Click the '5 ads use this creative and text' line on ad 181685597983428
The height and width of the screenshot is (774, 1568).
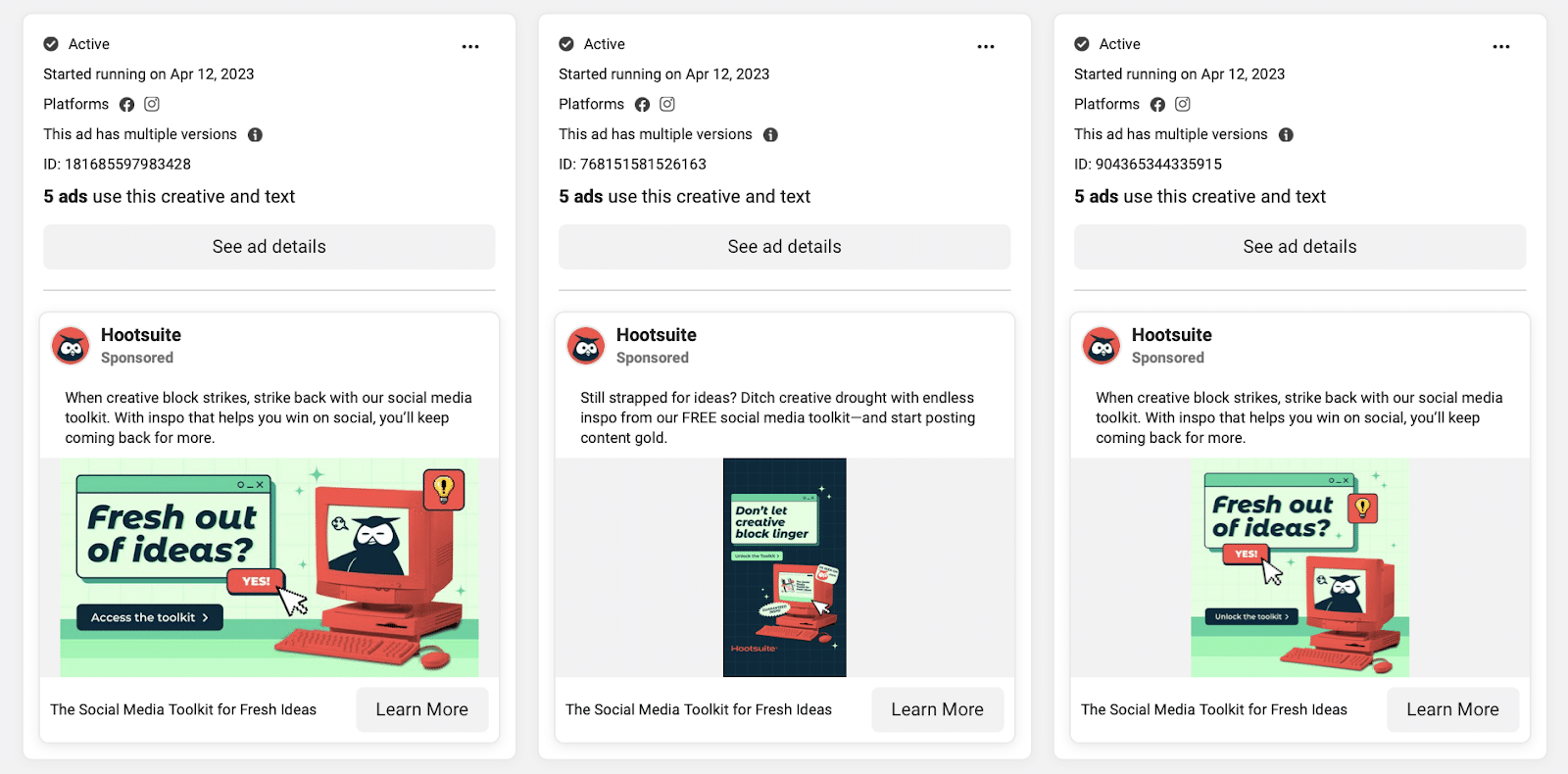170,197
